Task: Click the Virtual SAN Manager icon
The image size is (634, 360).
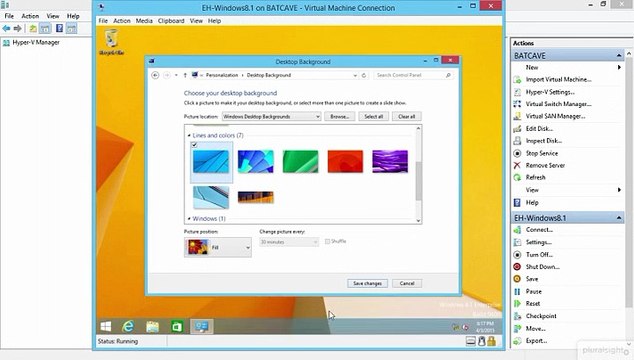Action: tap(517, 116)
